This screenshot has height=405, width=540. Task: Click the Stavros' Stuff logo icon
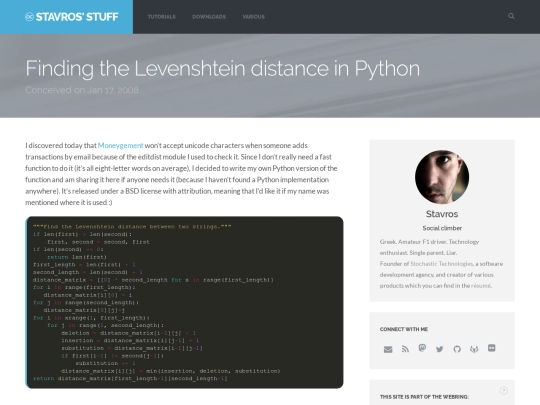(29, 17)
